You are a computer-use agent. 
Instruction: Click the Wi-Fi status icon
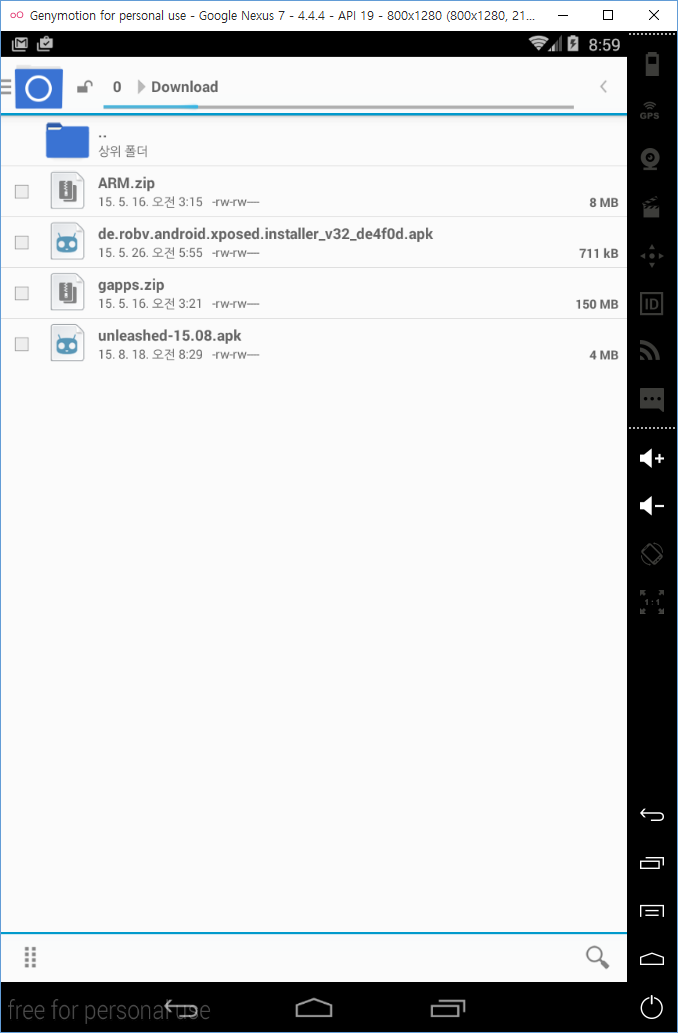(x=539, y=43)
